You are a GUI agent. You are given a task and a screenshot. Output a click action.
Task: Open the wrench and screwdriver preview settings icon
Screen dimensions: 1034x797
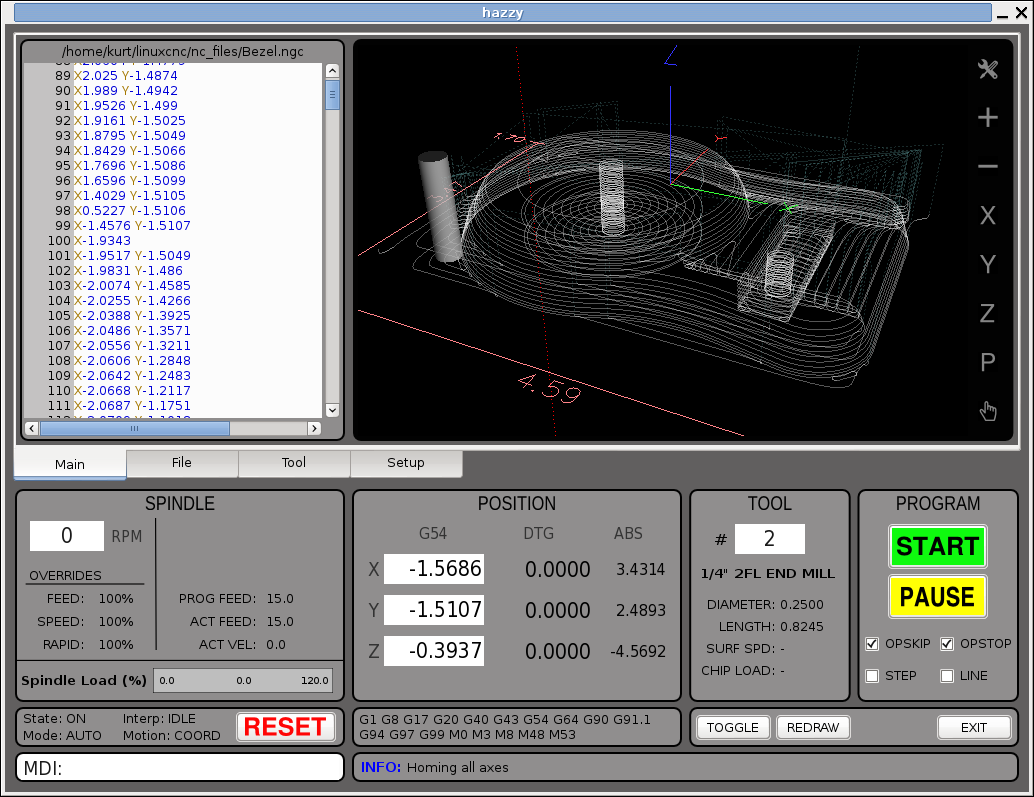(x=987, y=69)
